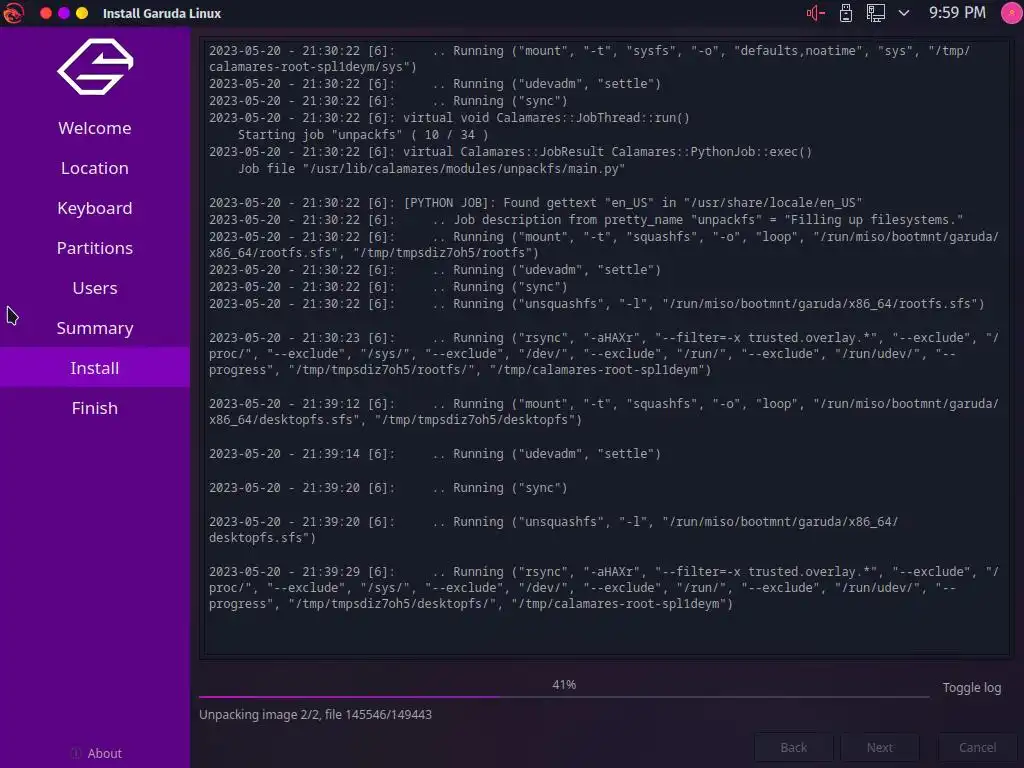Click the 21:39:20 sync log line

click(x=389, y=488)
